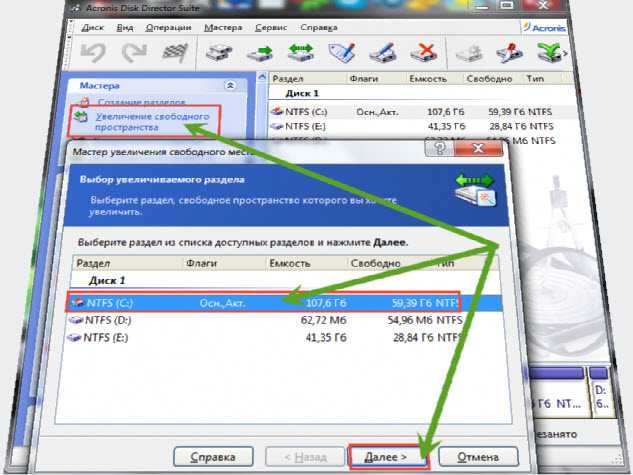Select NTFS (E:) partition in wizard list
The height and width of the screenshot is (475, 633).
(x=284, y=337)
